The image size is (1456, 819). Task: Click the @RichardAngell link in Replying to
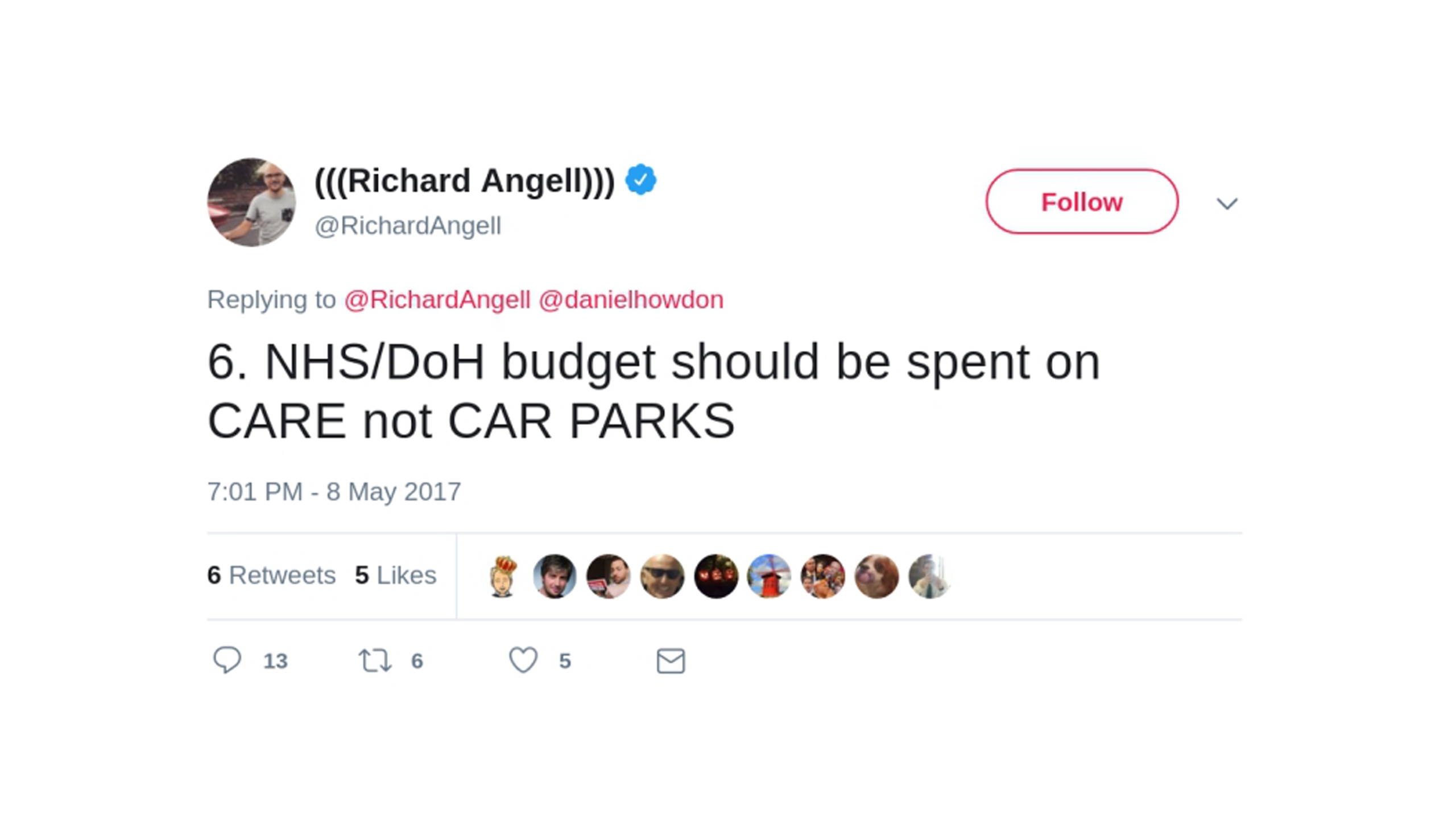coord(437,300)
